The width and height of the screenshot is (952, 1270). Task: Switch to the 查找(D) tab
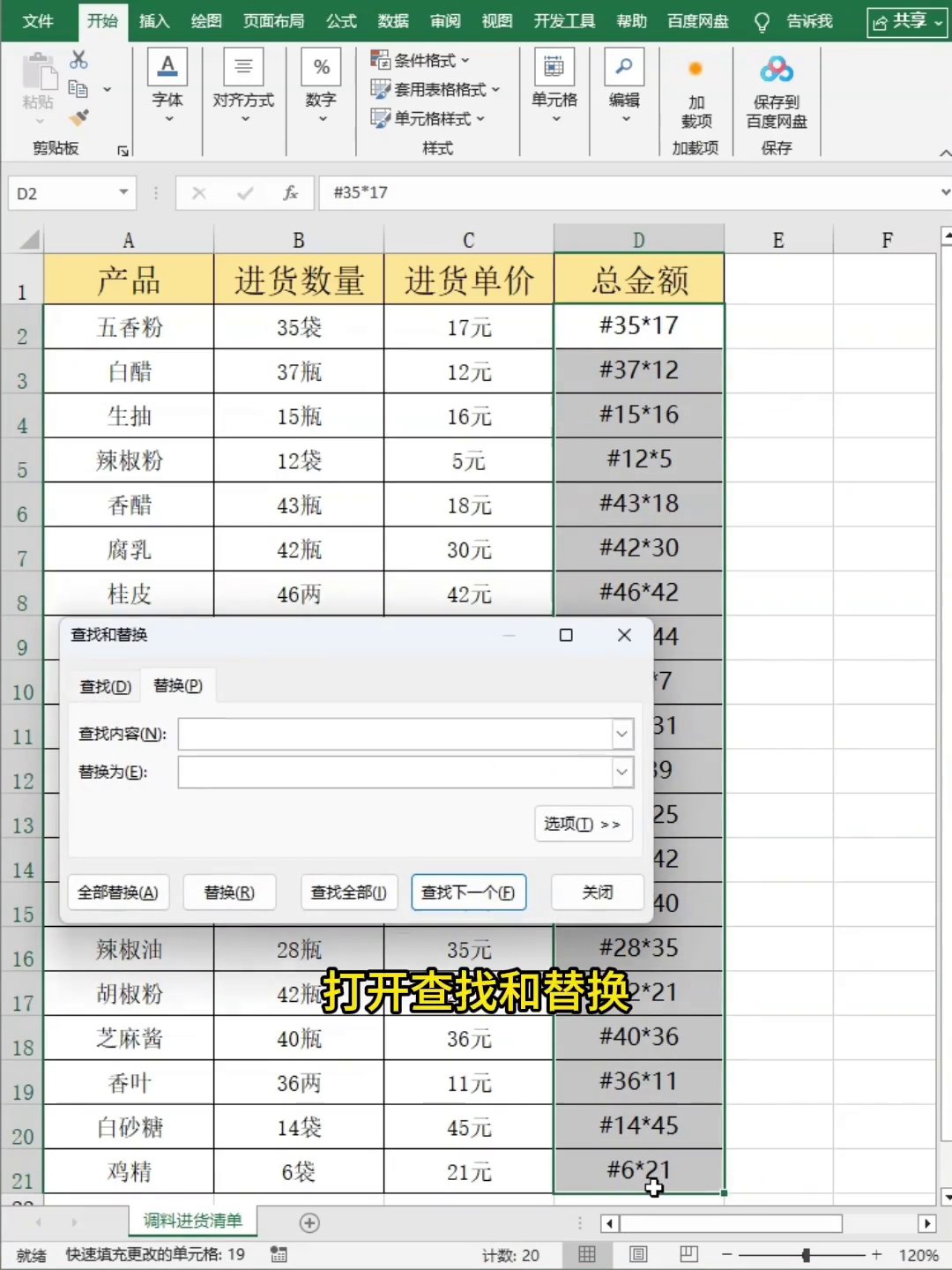point(106,686)
